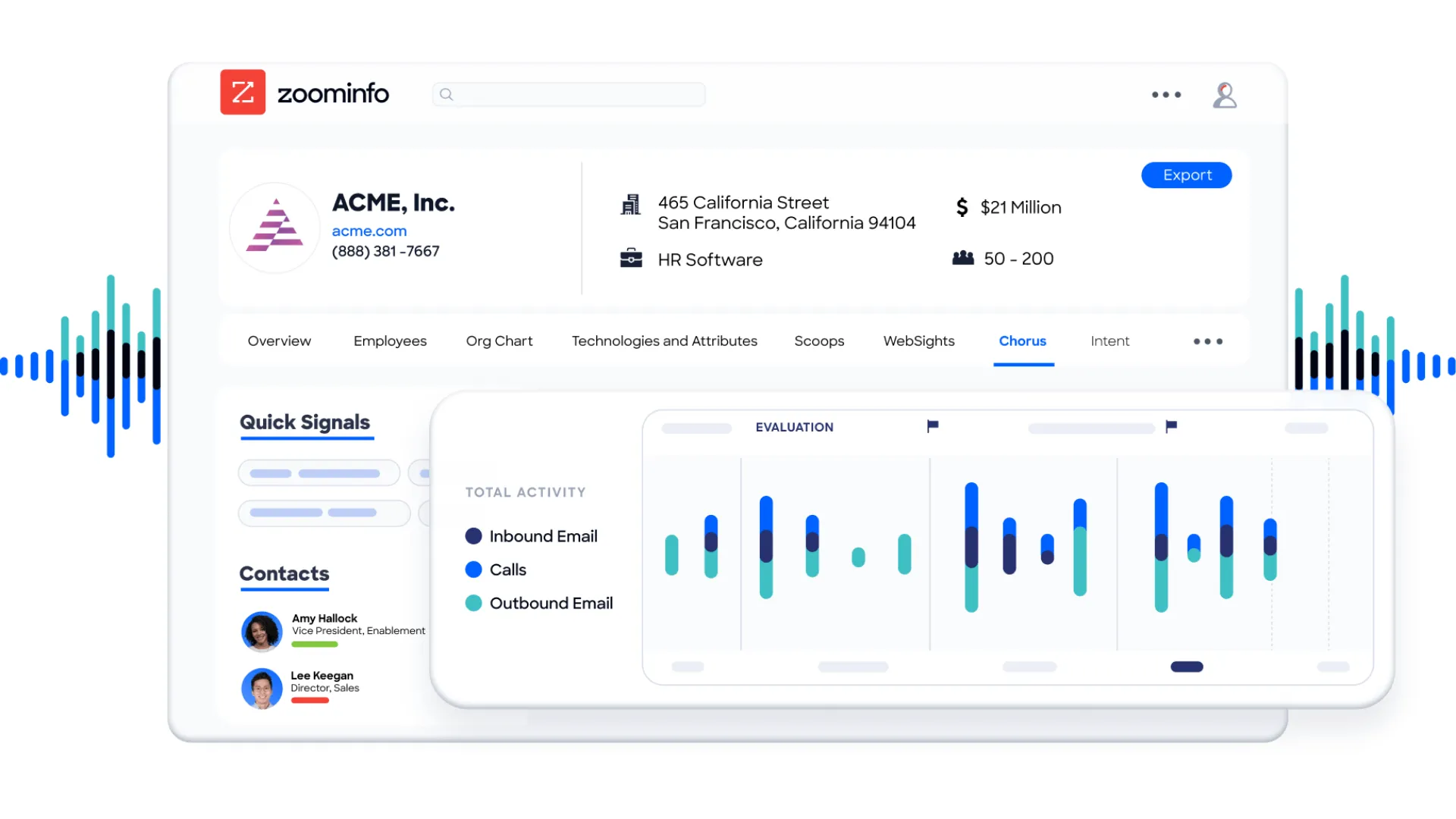Click the TOTAL ACTIVITY label

coord(526,492)
